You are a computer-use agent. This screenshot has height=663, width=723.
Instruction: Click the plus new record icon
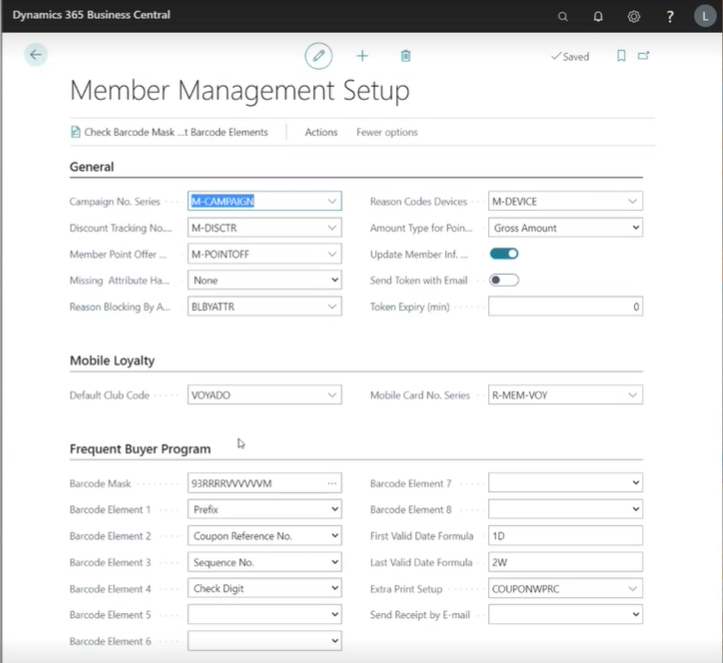(362, 56)
